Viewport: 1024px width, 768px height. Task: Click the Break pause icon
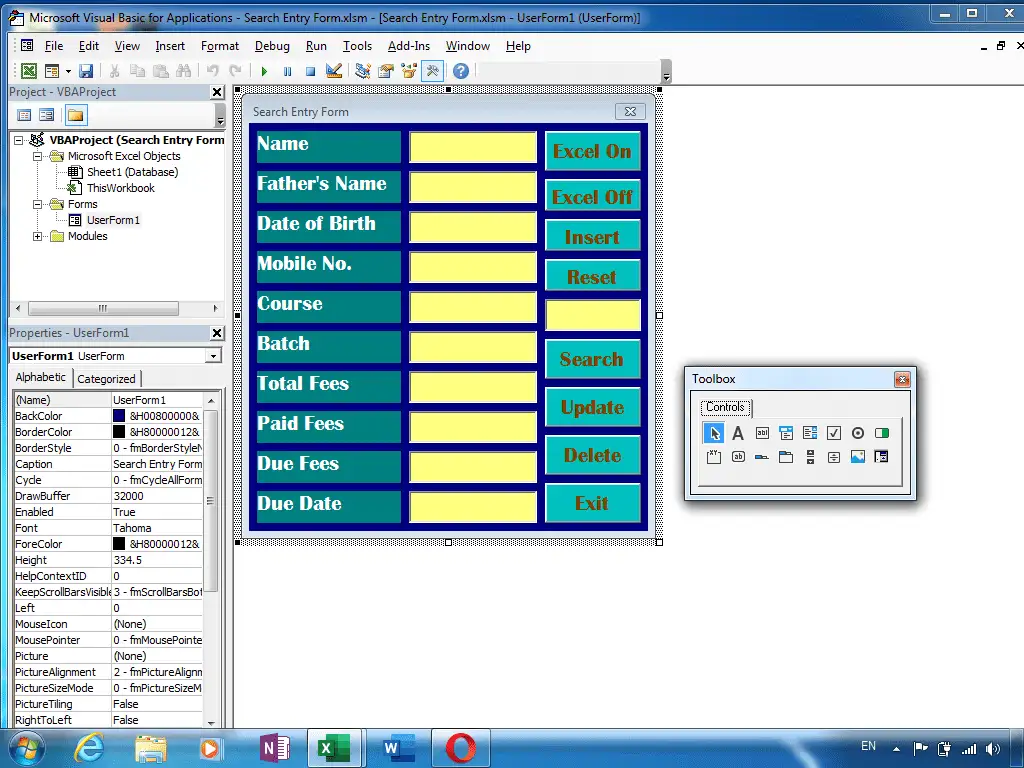pos(287,71)
